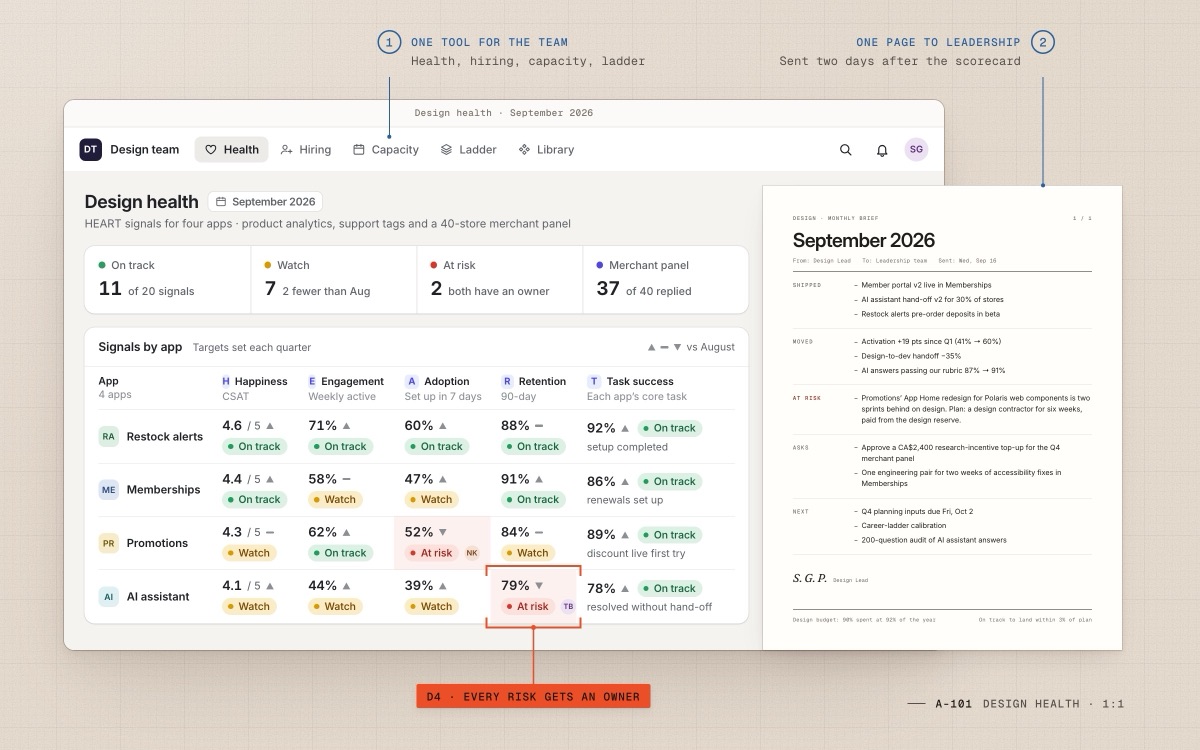The width and height of the screenshot is (1200, 750).
Task: Select the AI assistant row label
Action: click(158, 597)
